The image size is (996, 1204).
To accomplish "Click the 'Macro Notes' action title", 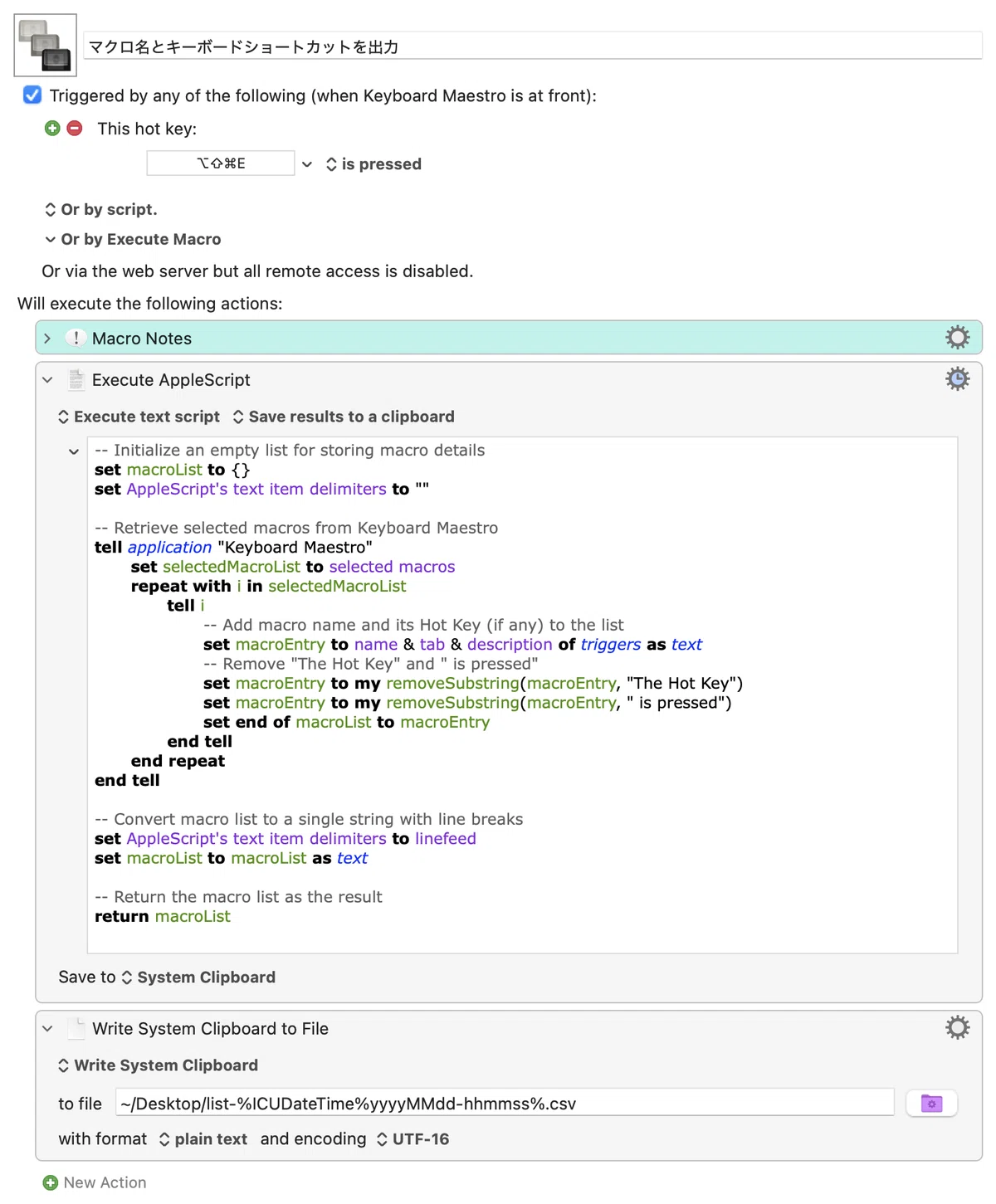I will (142, 339).
